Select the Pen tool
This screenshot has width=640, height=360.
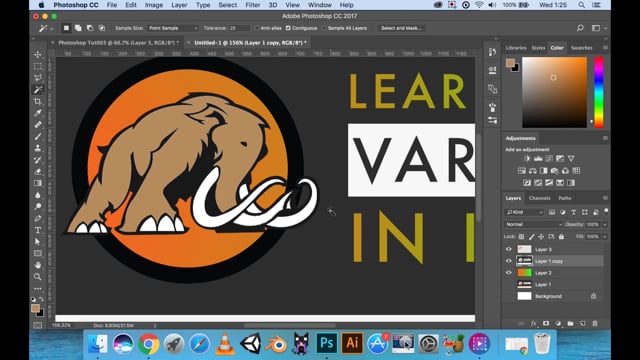point(38,218)
